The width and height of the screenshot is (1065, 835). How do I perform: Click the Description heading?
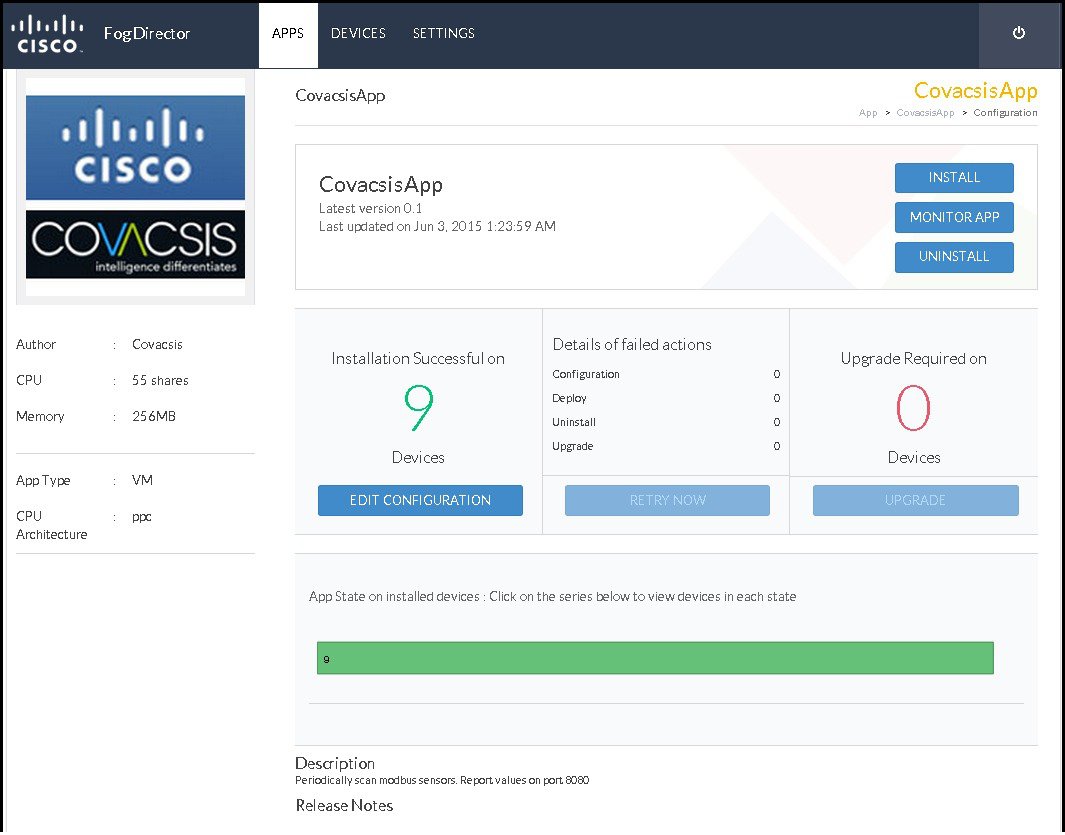[x=335, y=764]
